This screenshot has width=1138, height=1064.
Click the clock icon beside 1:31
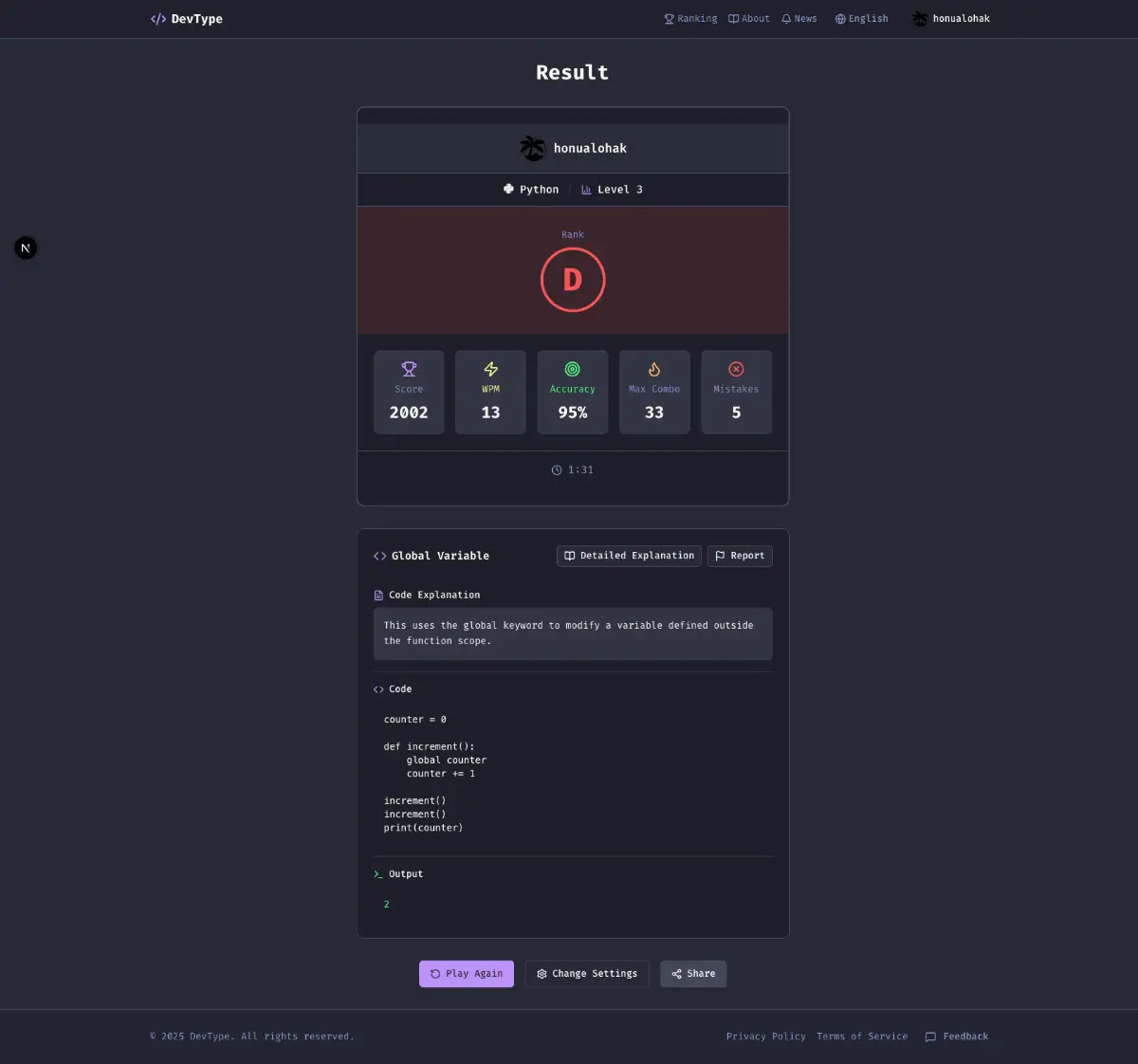[557, 470]
